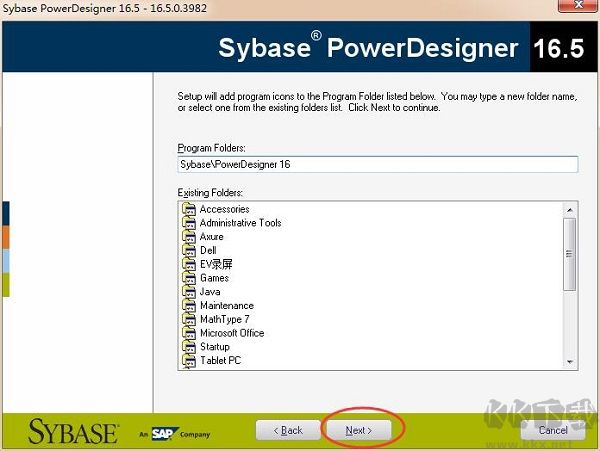The width and height of the screenshot is (600, 451).
Task: Click the Microsoft Office folder icon
Action: 189,333
